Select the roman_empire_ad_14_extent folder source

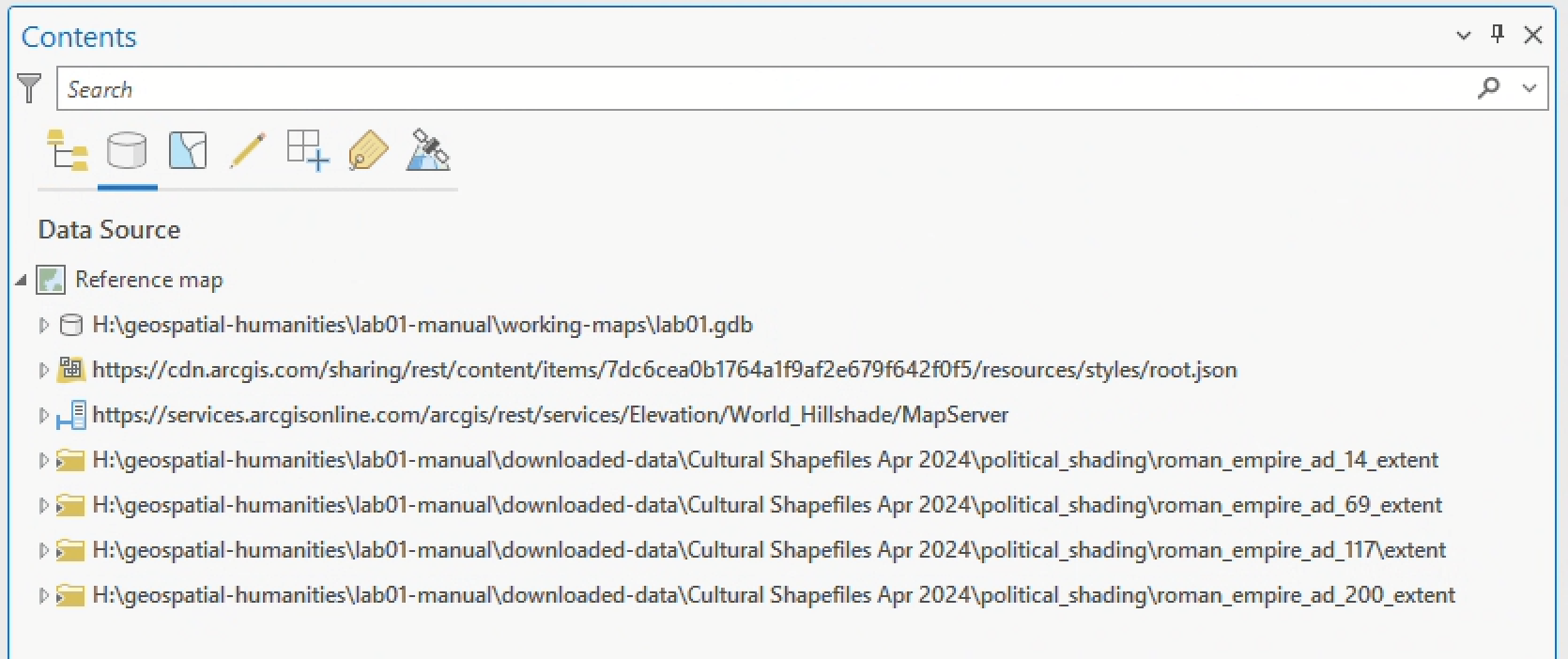tap(764, 460)
